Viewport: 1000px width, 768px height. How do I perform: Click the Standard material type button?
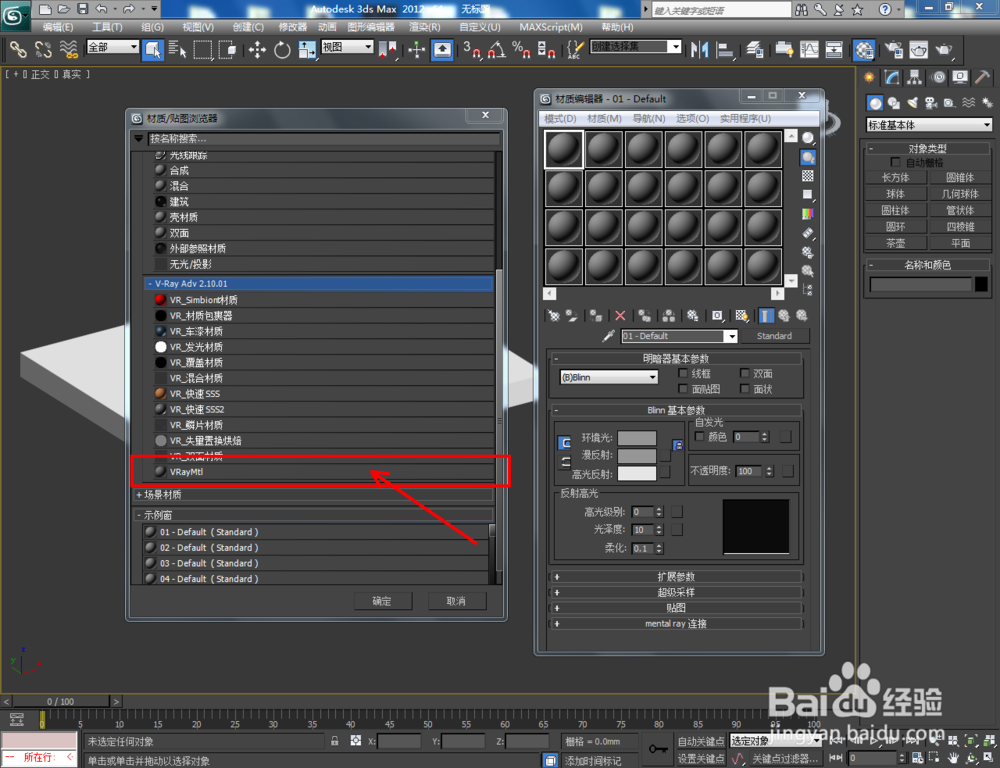(774, 336)
